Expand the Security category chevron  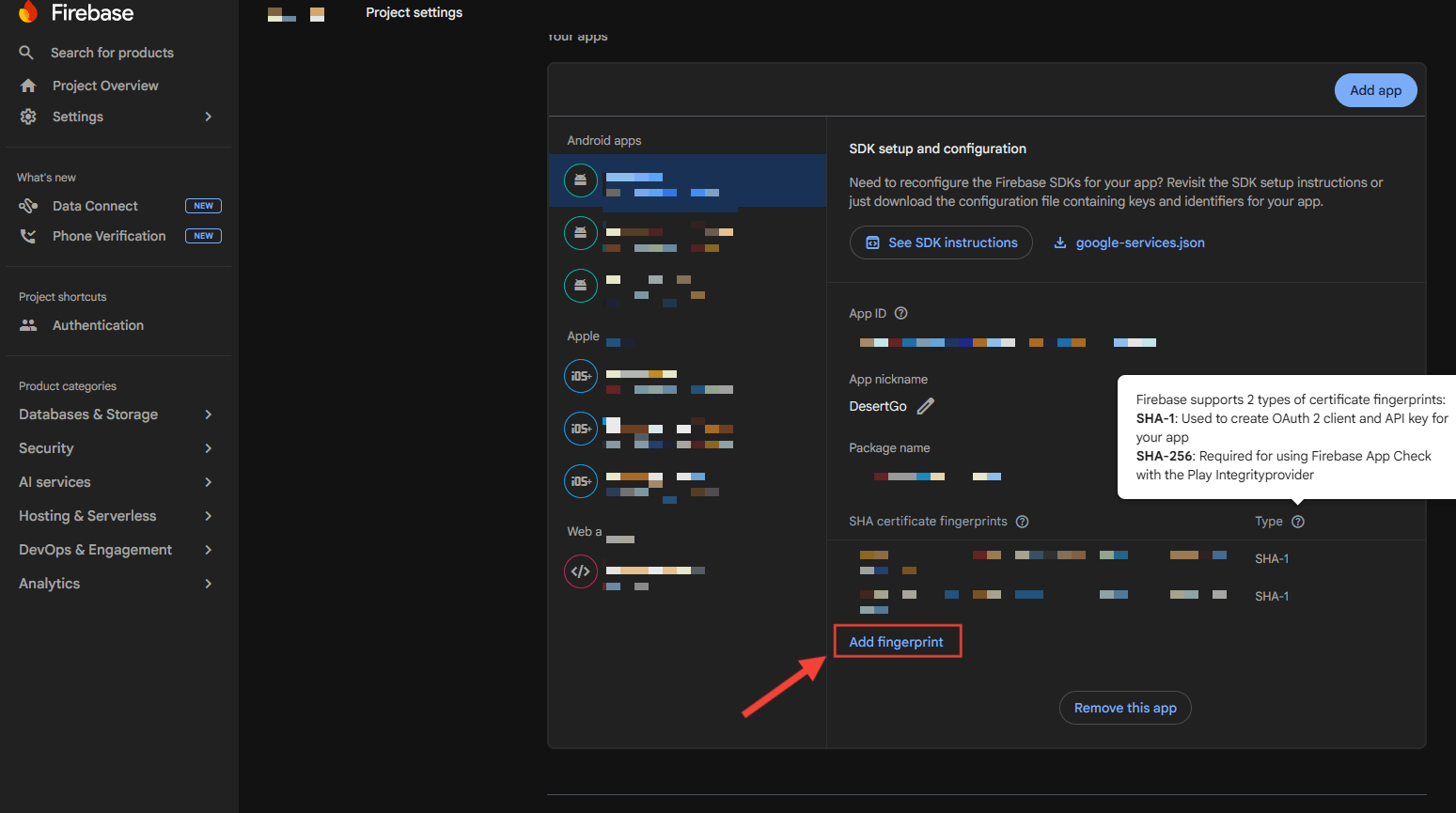point(209,448)
